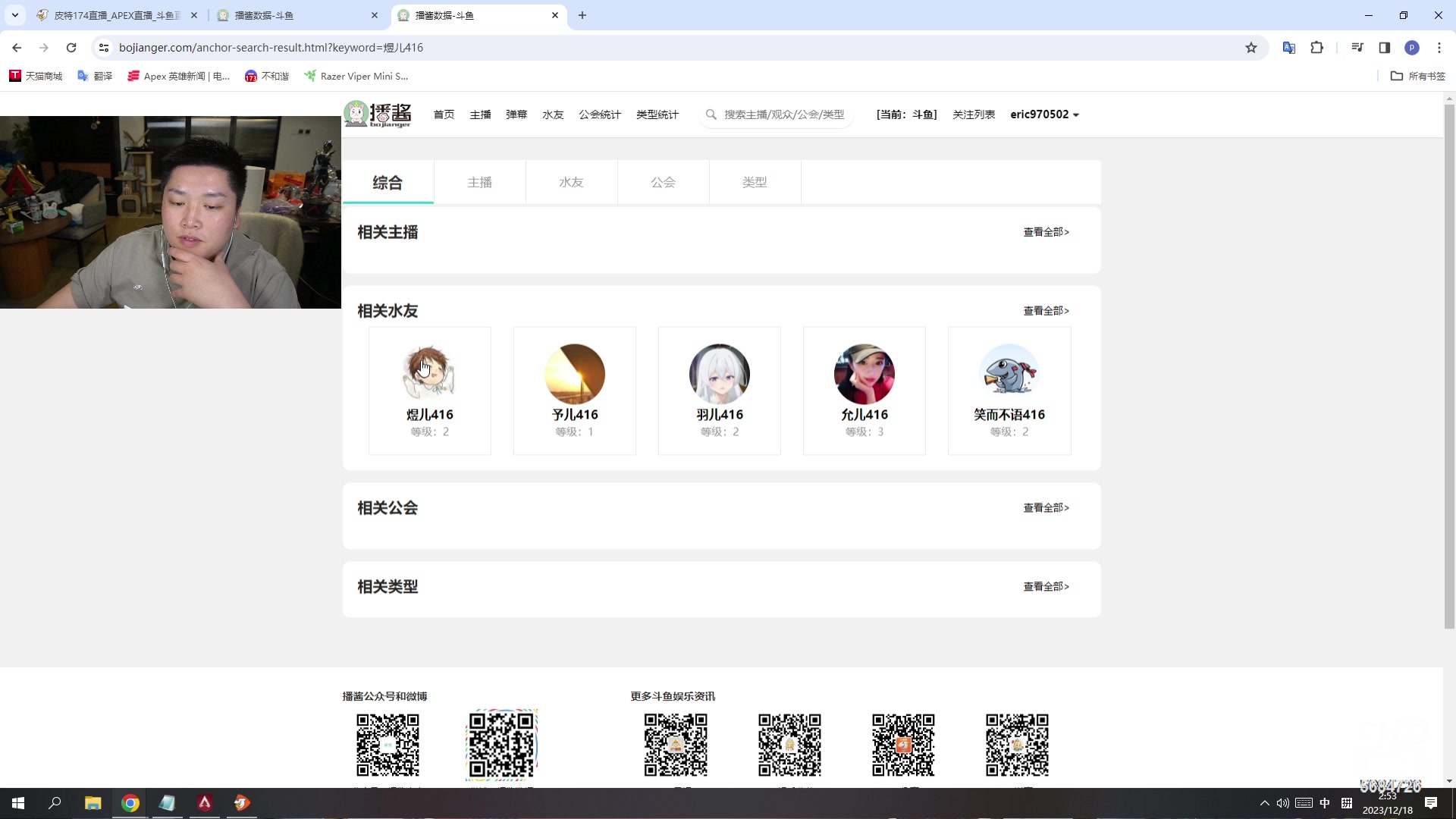Reload the page with refresh icon
This screenshot has height=819, width=1456.
point(71,48)
